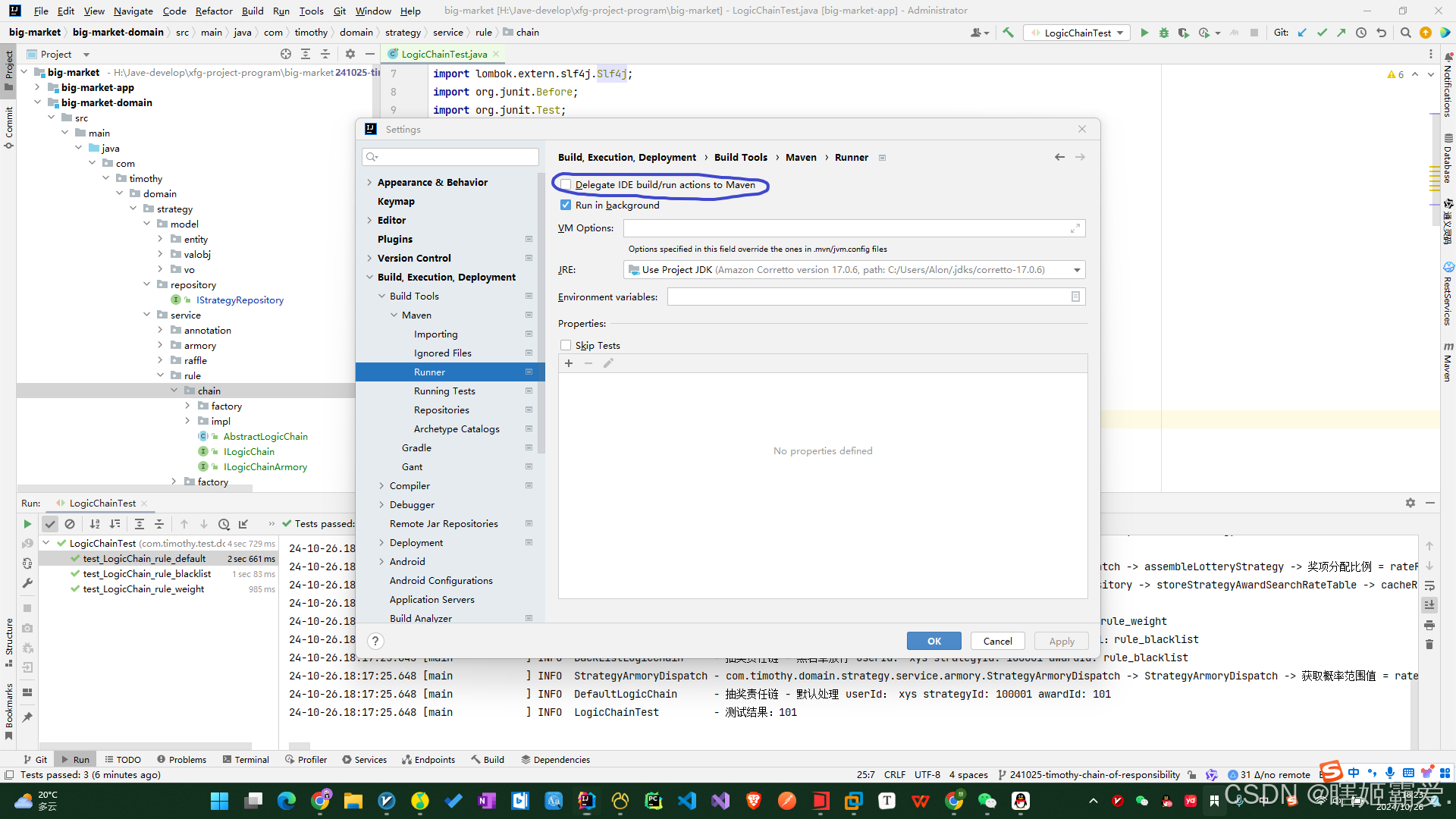Open the LogicChainTest run configuration dropdown
Viewport: 1456px width, 819px height.
(x=1078, y=33)
